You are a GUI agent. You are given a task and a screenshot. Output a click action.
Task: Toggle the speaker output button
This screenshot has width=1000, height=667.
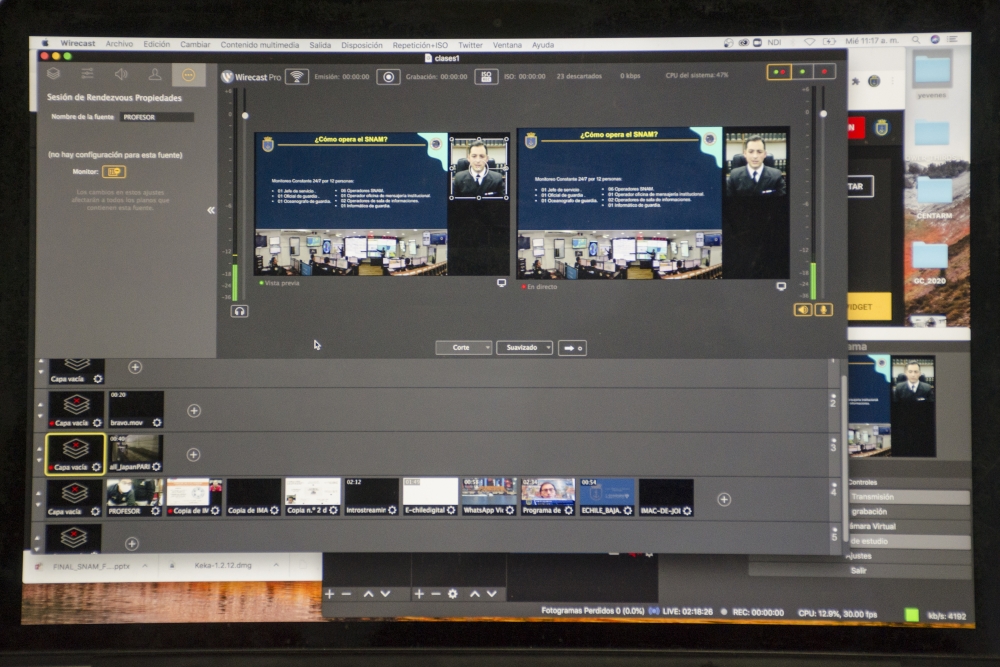point(802,310)
